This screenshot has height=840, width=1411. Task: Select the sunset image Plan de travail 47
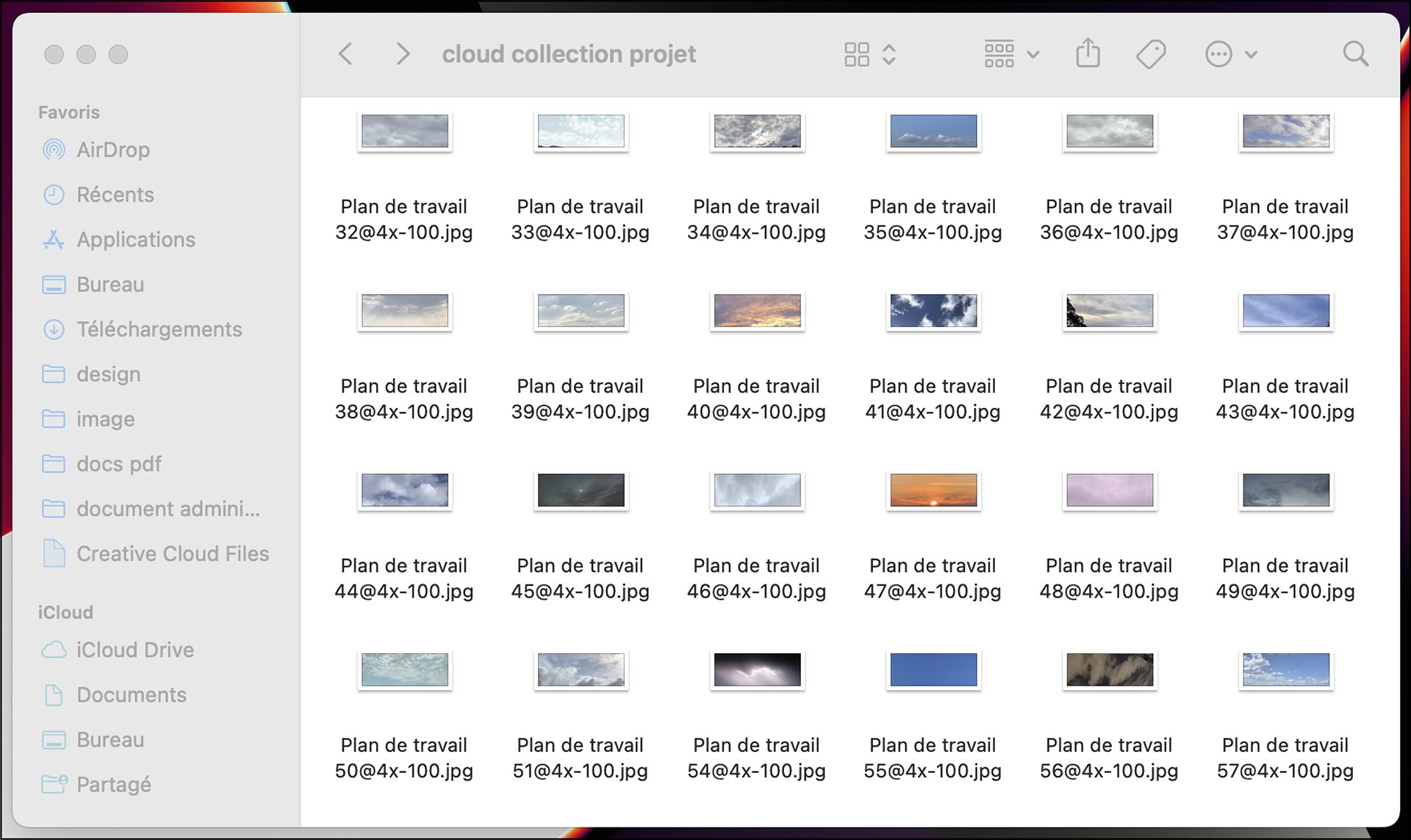[933, 489]
